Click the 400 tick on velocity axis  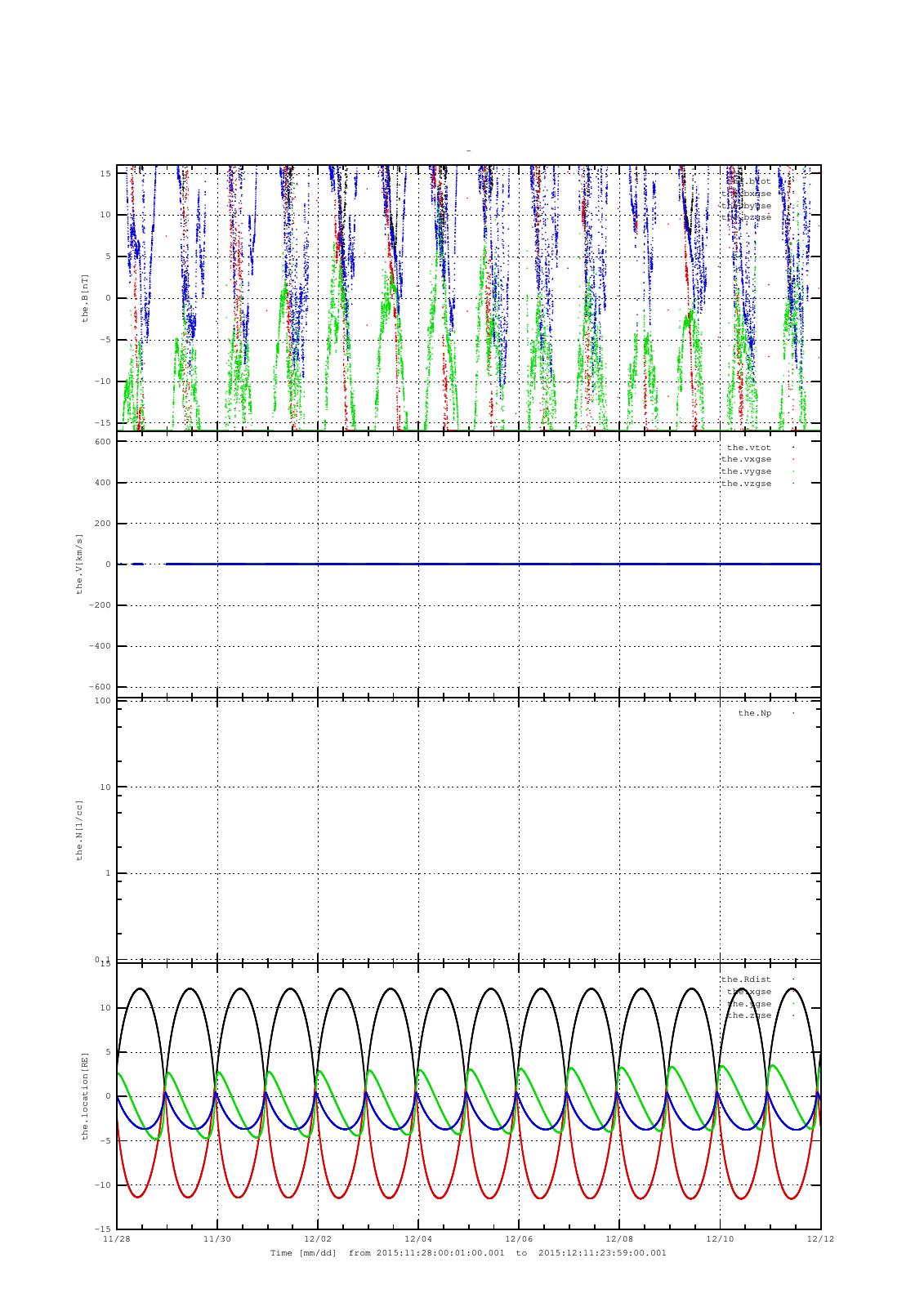102,483
